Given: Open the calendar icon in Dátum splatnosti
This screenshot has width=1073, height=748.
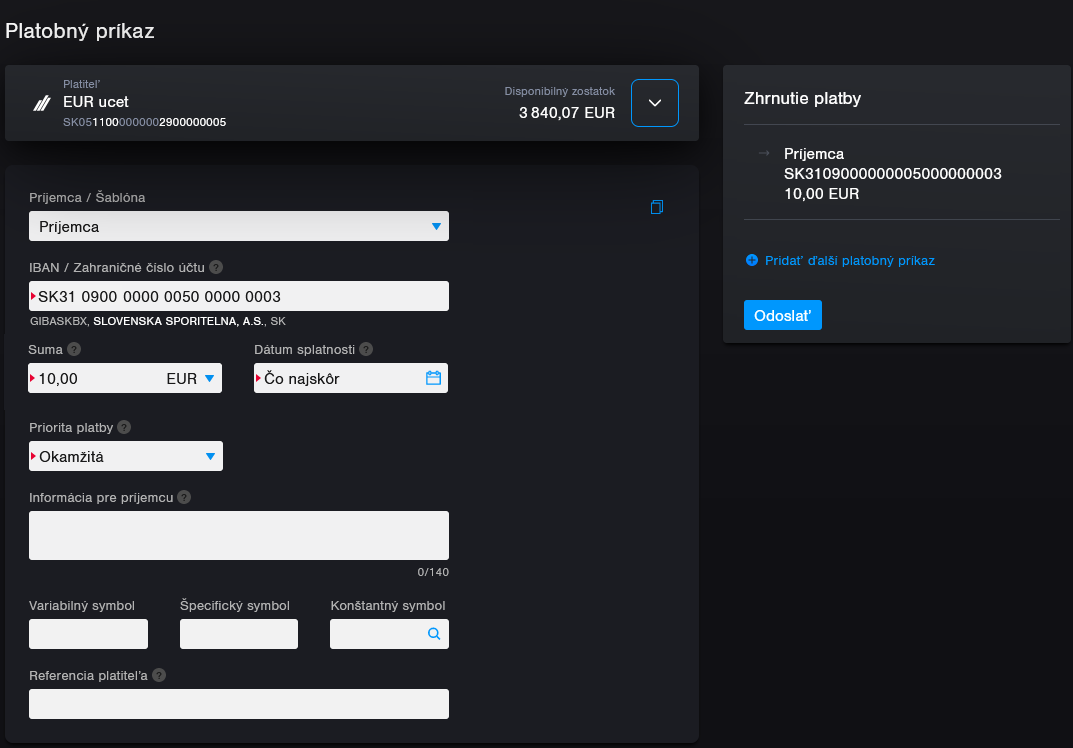Looking at the screenshot, I should pyautogui.click(x=433, y=378).
